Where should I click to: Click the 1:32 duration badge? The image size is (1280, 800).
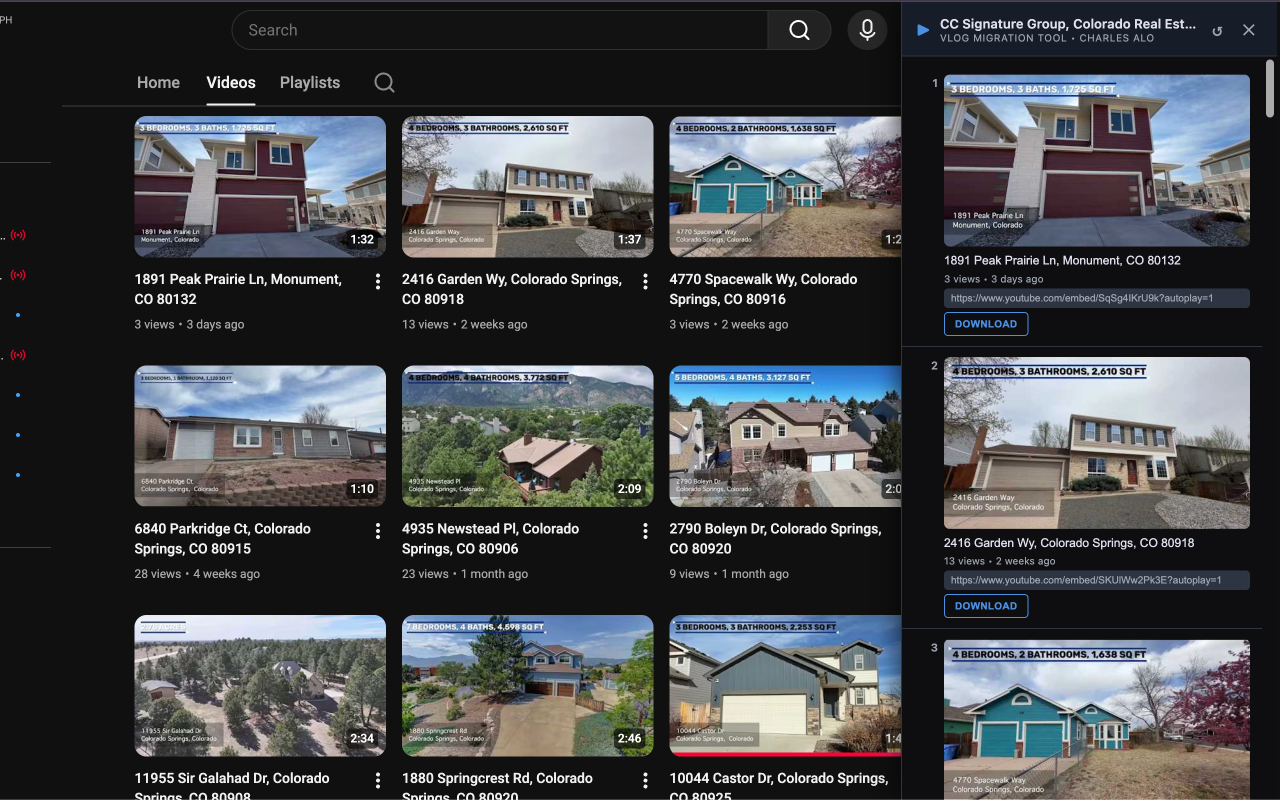(362, 240)
